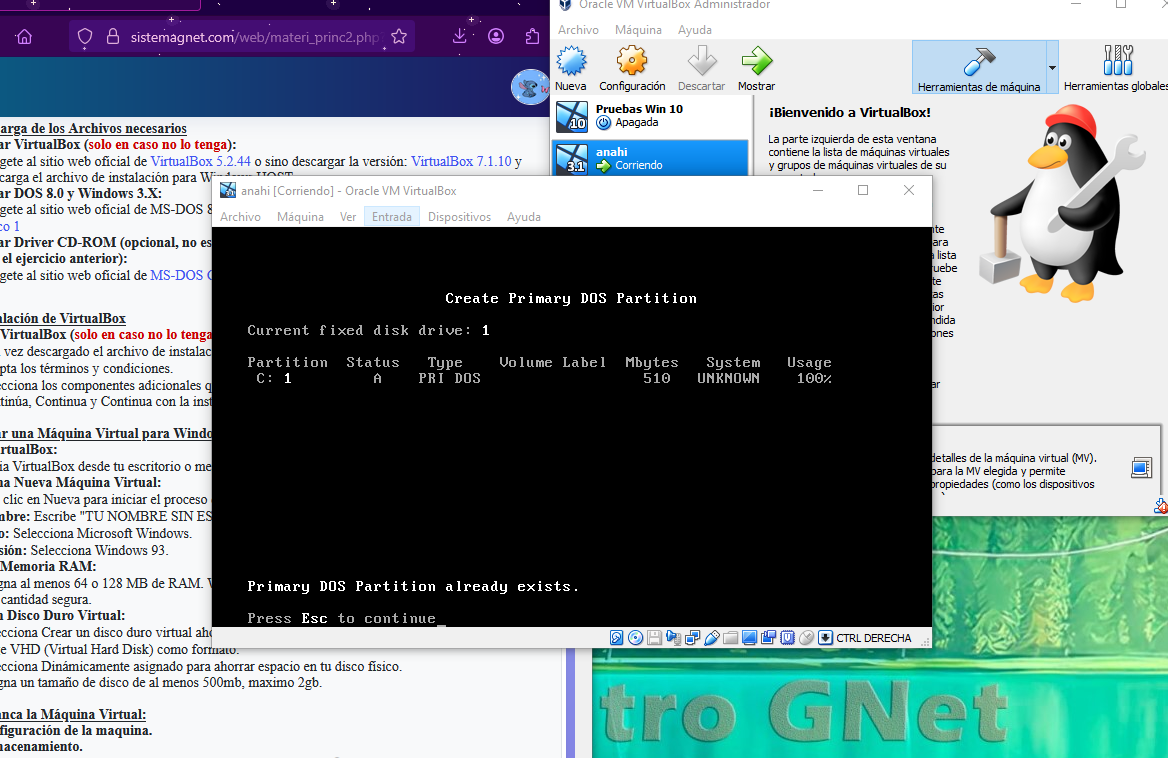Open the Entrada menu in VM window
This screenshot has width=1168, height=758.
(391, 217)
